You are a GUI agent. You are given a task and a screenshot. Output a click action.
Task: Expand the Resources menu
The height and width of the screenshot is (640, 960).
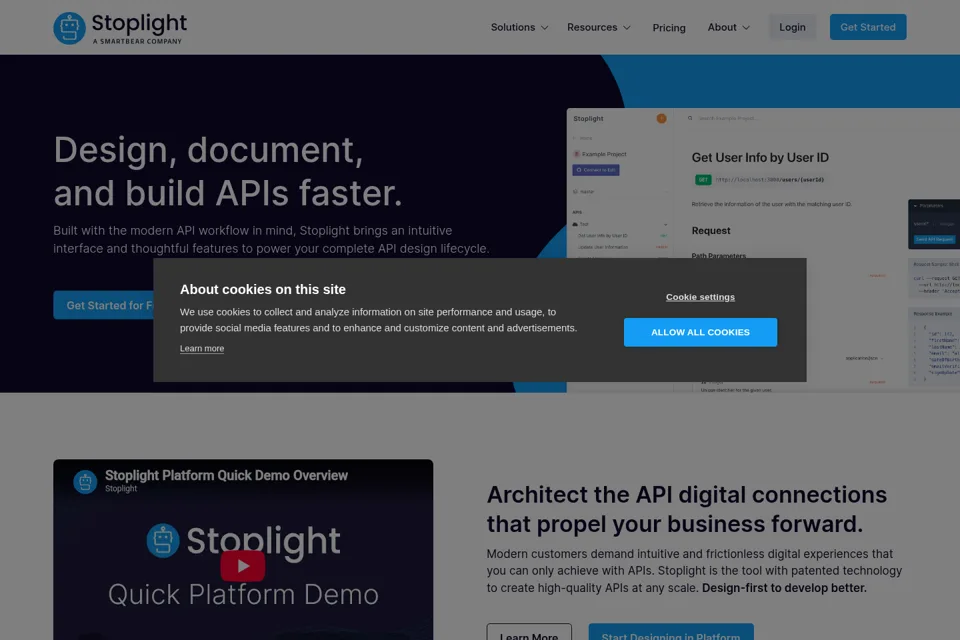tap(598, 28)
